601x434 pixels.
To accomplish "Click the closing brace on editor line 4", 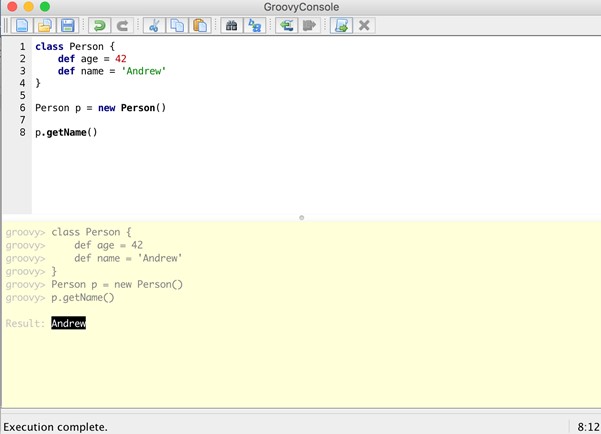I will (x=38, y=83).
